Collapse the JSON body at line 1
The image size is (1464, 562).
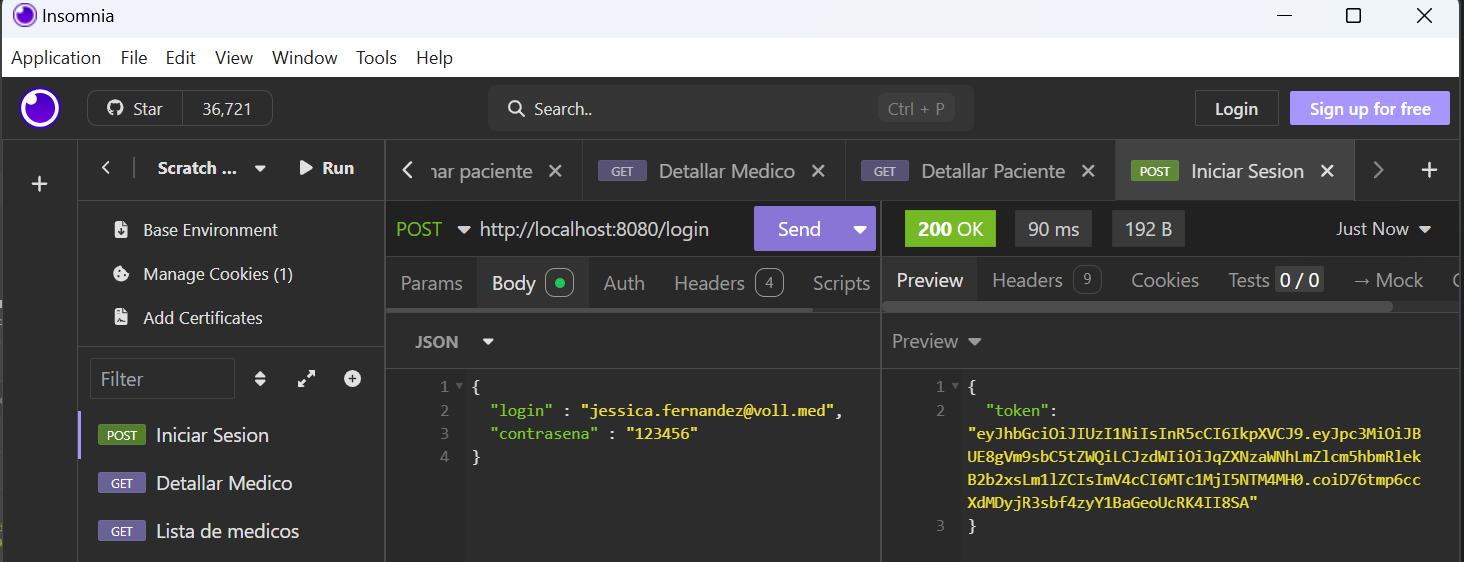459,386
